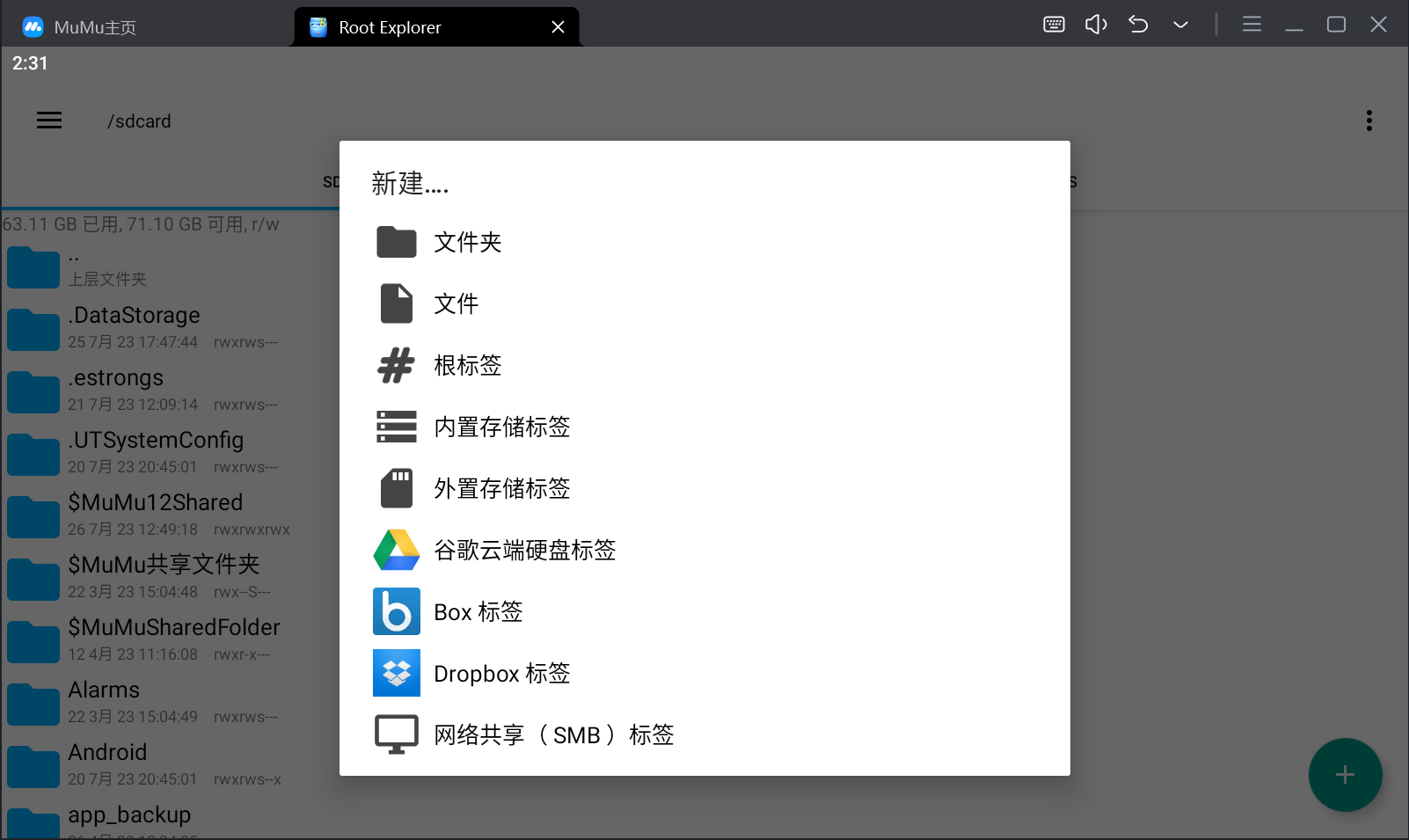
Task: Click the keyboard icon in the title bar
Action: (x=1052, y=24)
